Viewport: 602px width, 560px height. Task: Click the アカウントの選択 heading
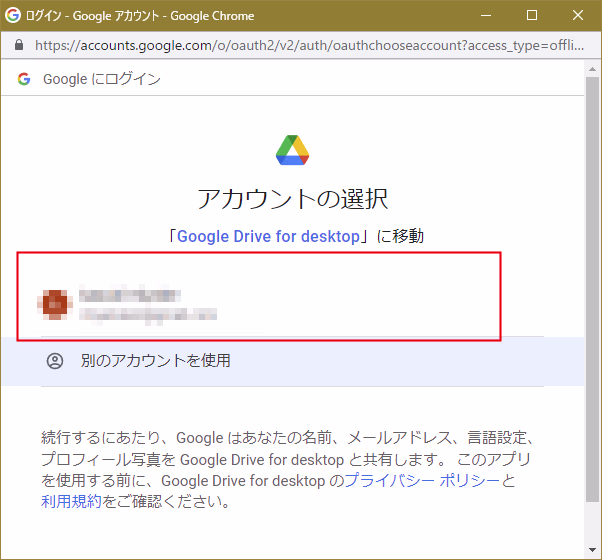point(293,199)
